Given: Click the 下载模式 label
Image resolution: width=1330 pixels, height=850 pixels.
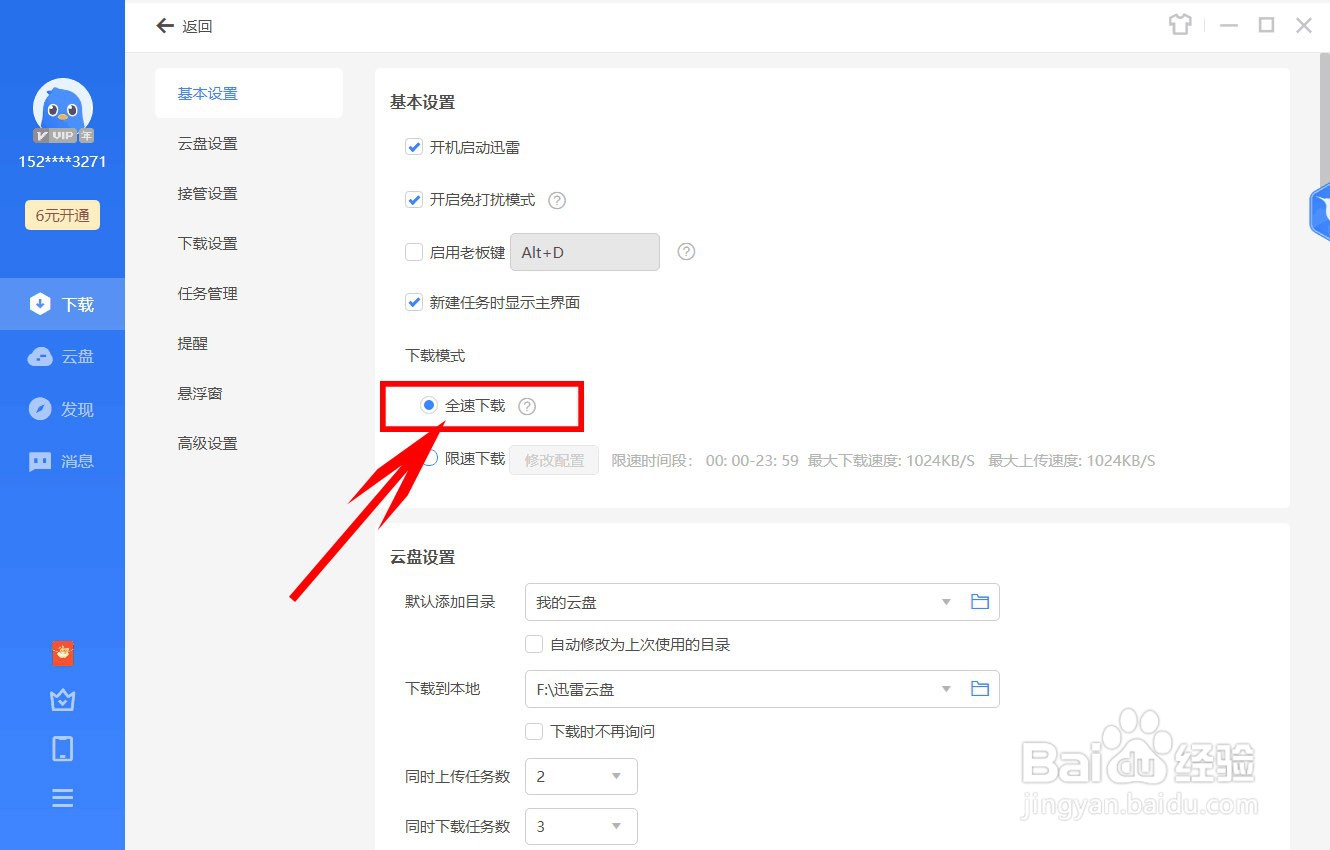Looking at the screenshot, I should 435,355.
